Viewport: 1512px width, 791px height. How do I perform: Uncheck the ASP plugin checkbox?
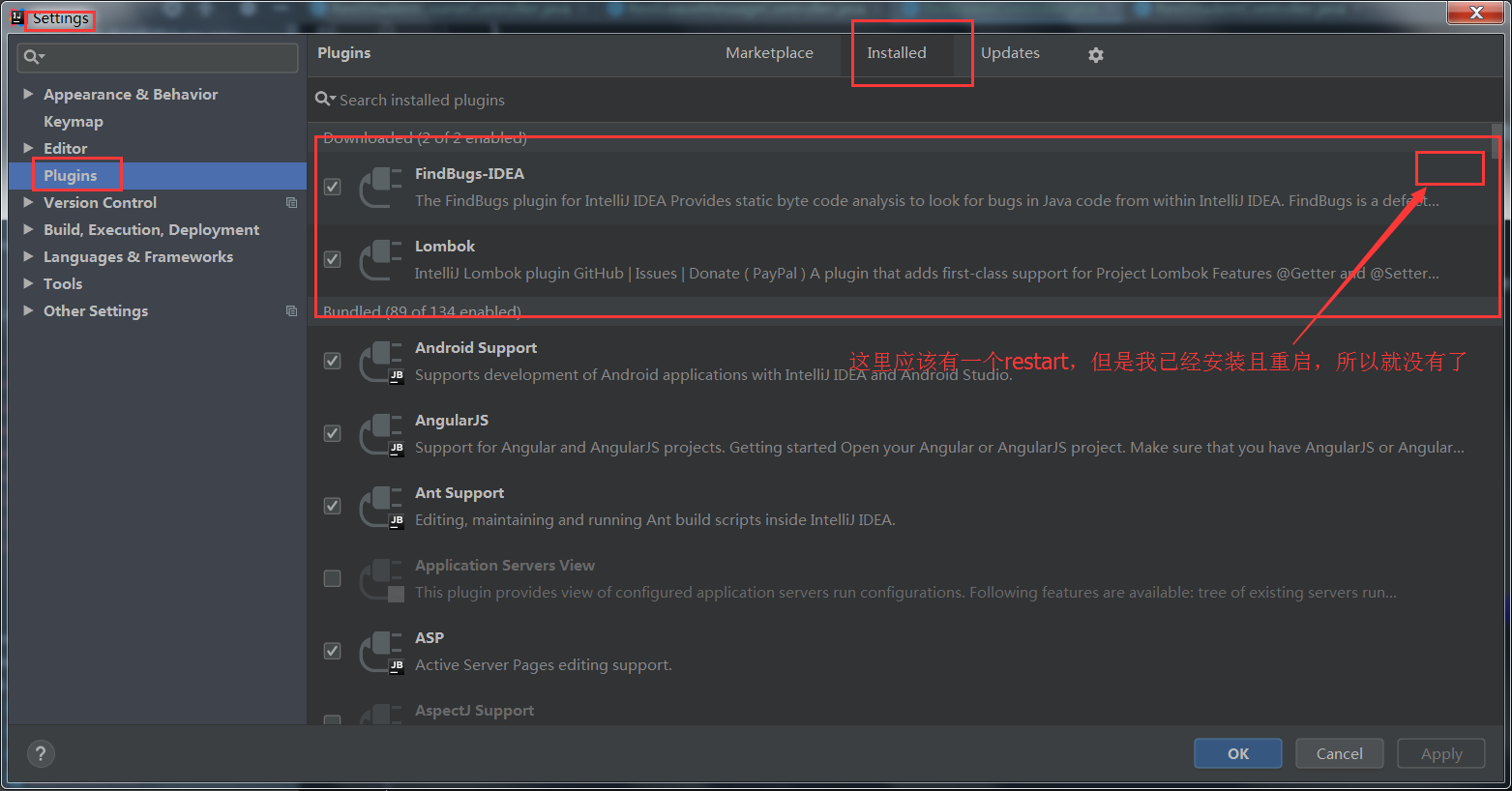332,651
